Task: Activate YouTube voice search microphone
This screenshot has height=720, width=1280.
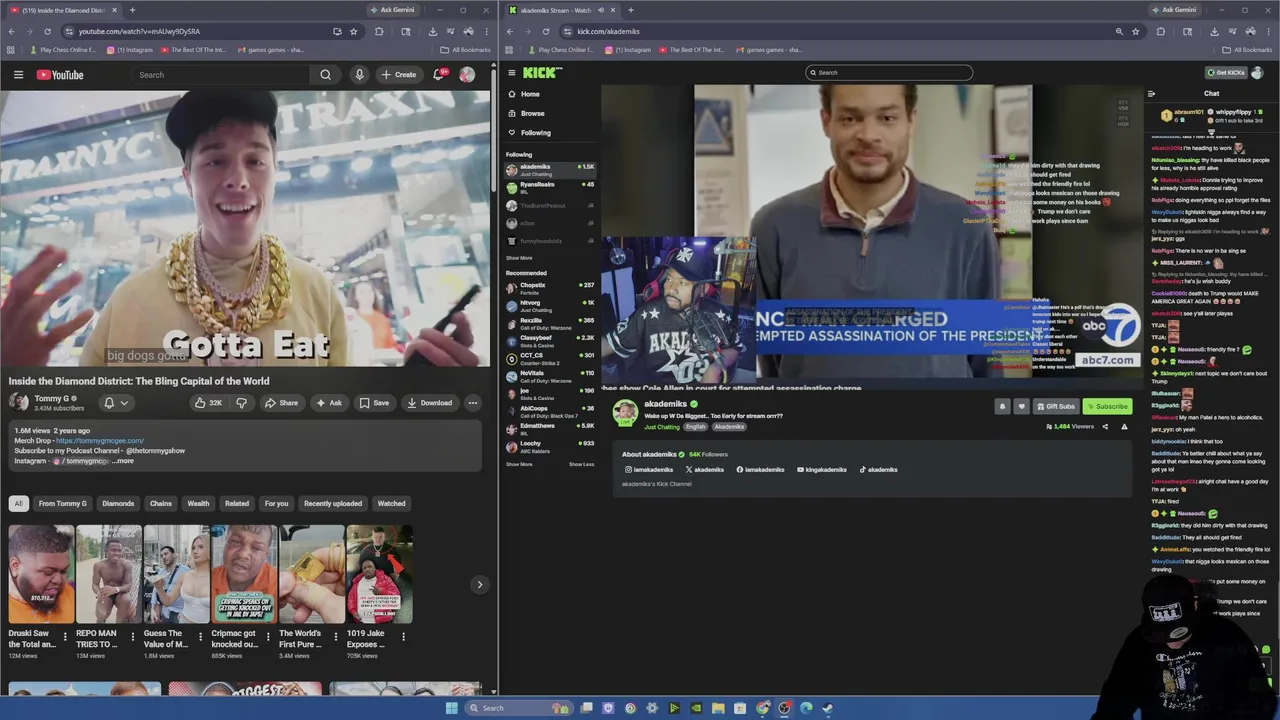Action: coord(359,75)
